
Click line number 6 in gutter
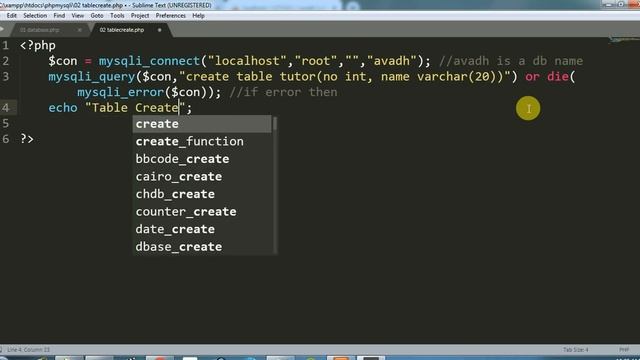[6, 139]
